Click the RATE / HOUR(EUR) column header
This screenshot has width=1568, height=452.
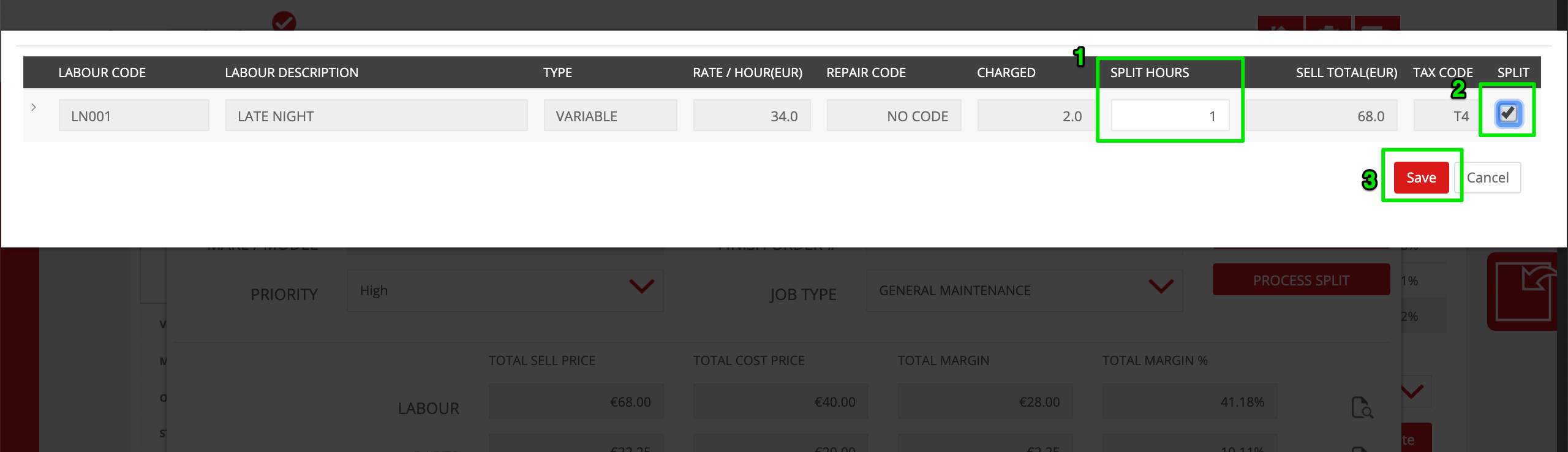coord(748,73)
